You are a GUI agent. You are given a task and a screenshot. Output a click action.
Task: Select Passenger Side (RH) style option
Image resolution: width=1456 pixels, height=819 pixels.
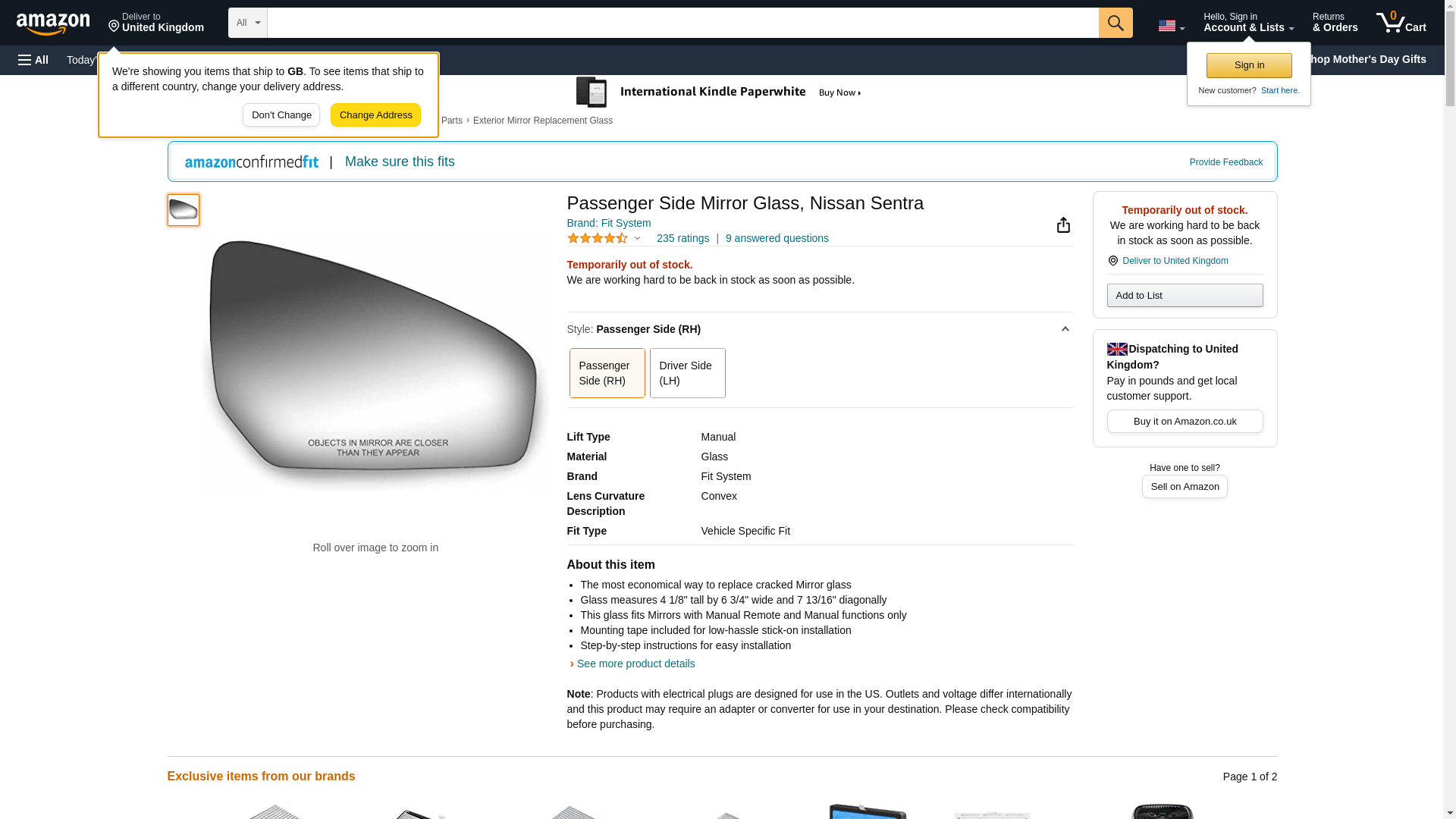607,373
